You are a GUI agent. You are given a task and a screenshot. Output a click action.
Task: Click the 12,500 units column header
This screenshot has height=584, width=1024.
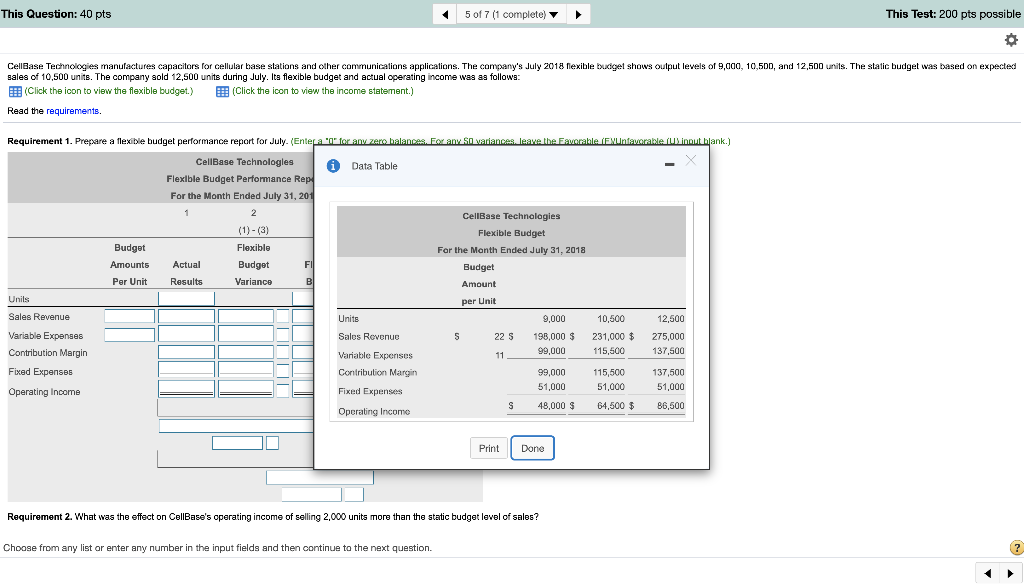pyautogui.click(x=671, y=319)
